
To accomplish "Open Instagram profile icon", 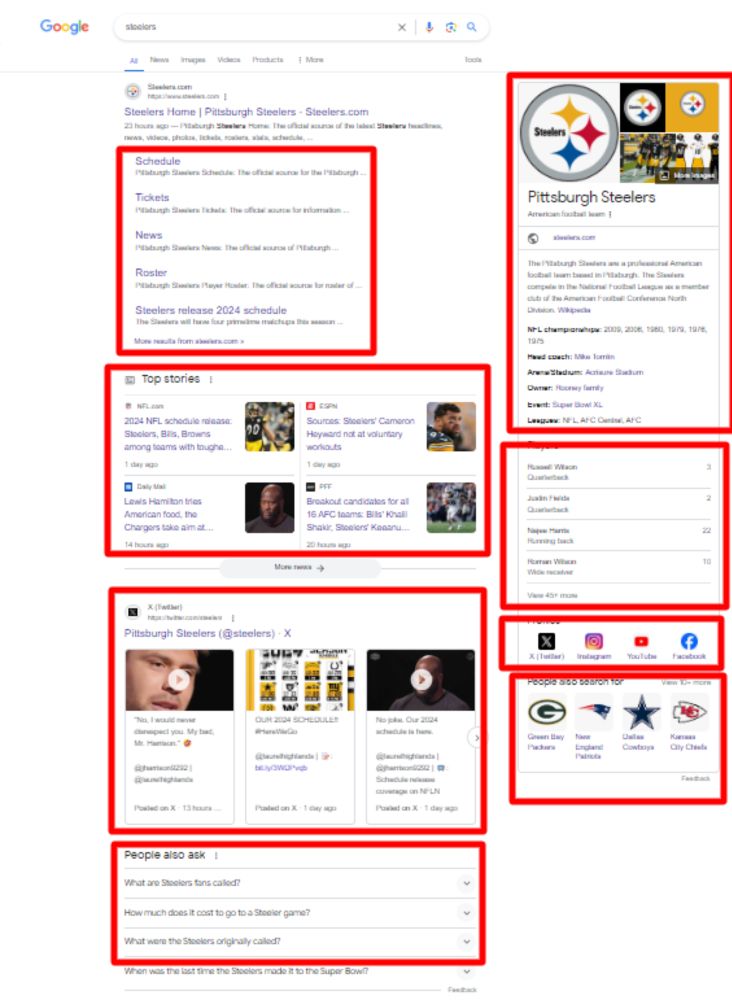I will click(594, 641).
